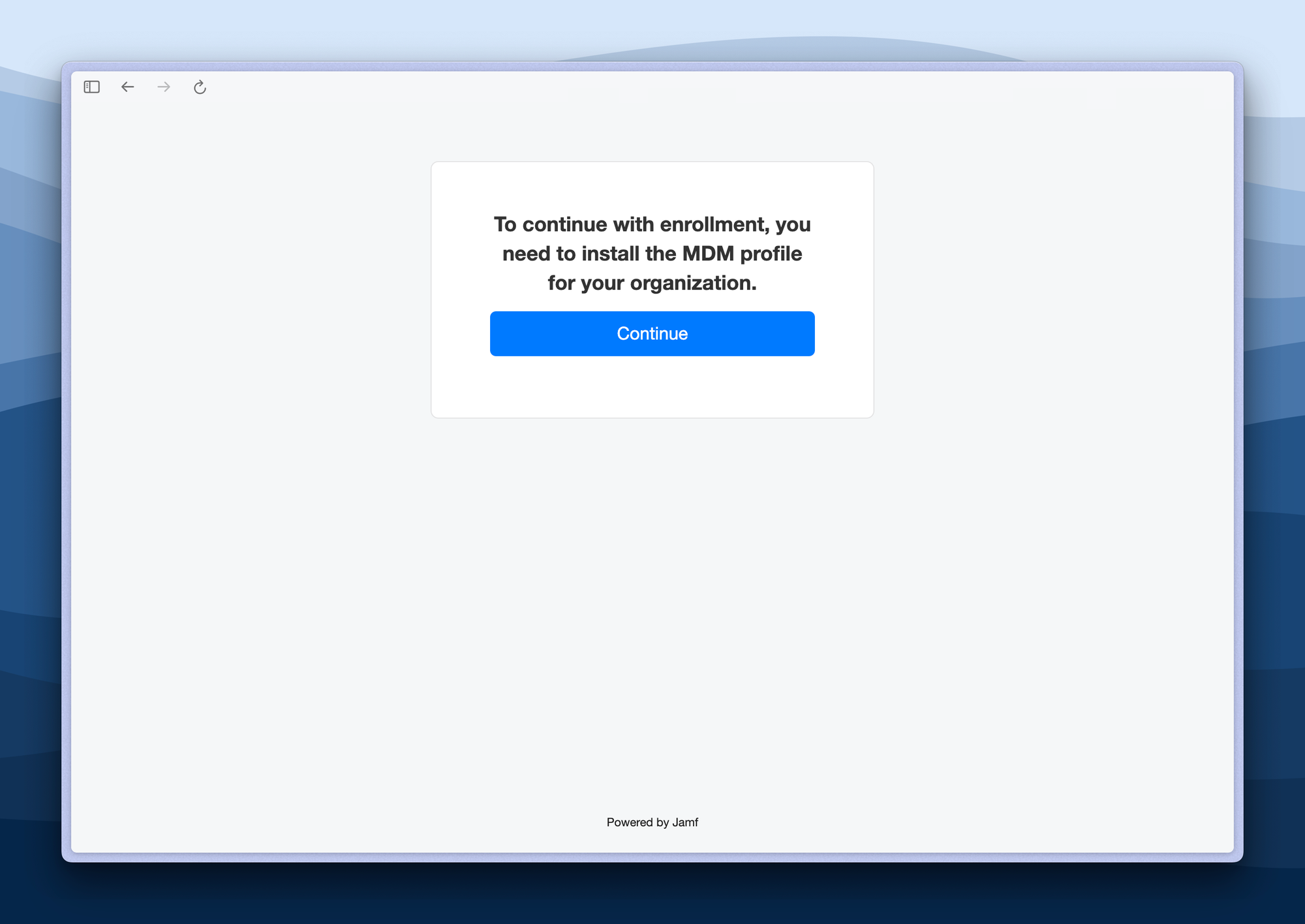Collapse the sidebar via its toggle icon
1305x924 pixels.
coord(91,87)
